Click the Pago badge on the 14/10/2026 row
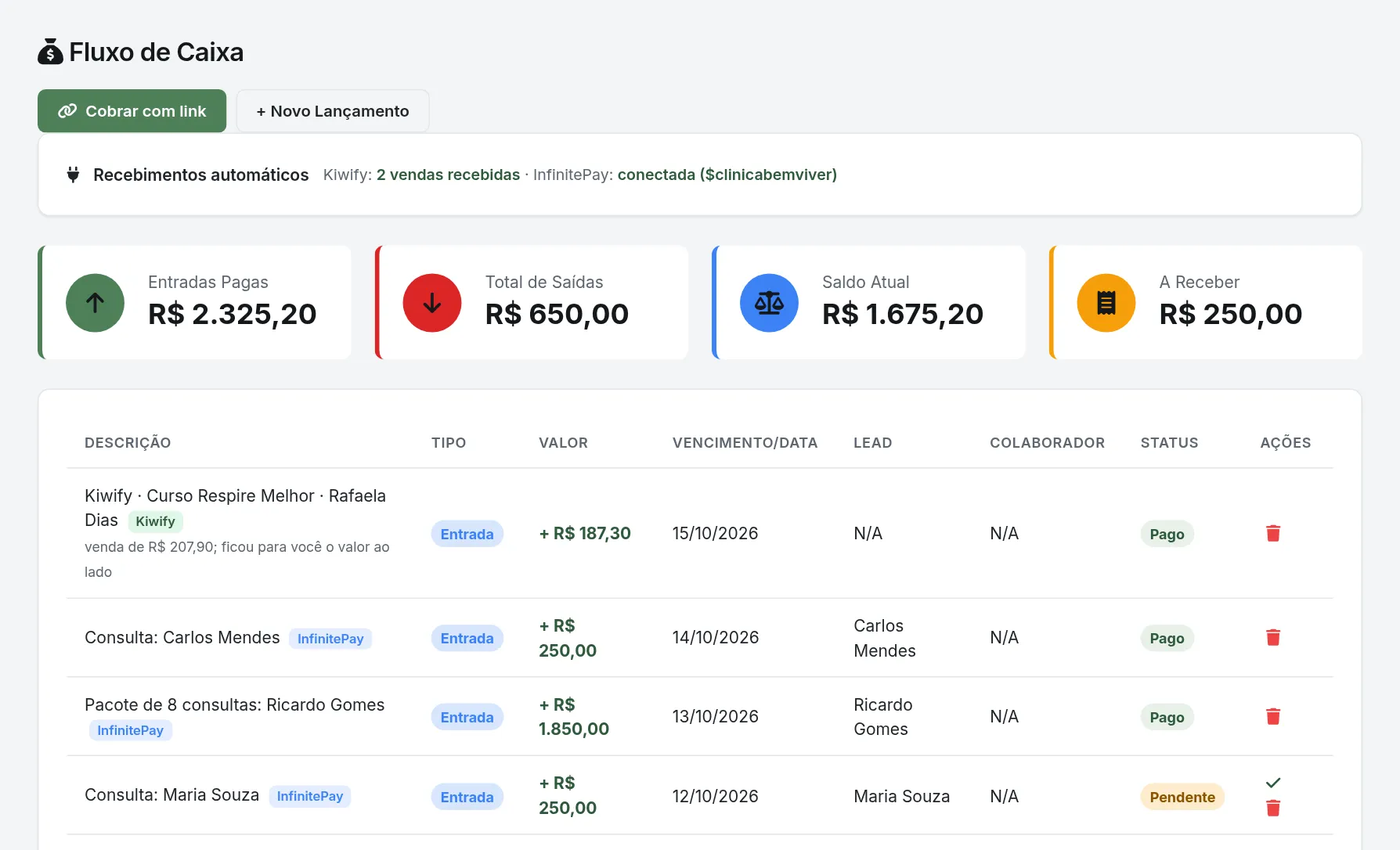Screen dimensions: 1400x850 point(1167,638)
